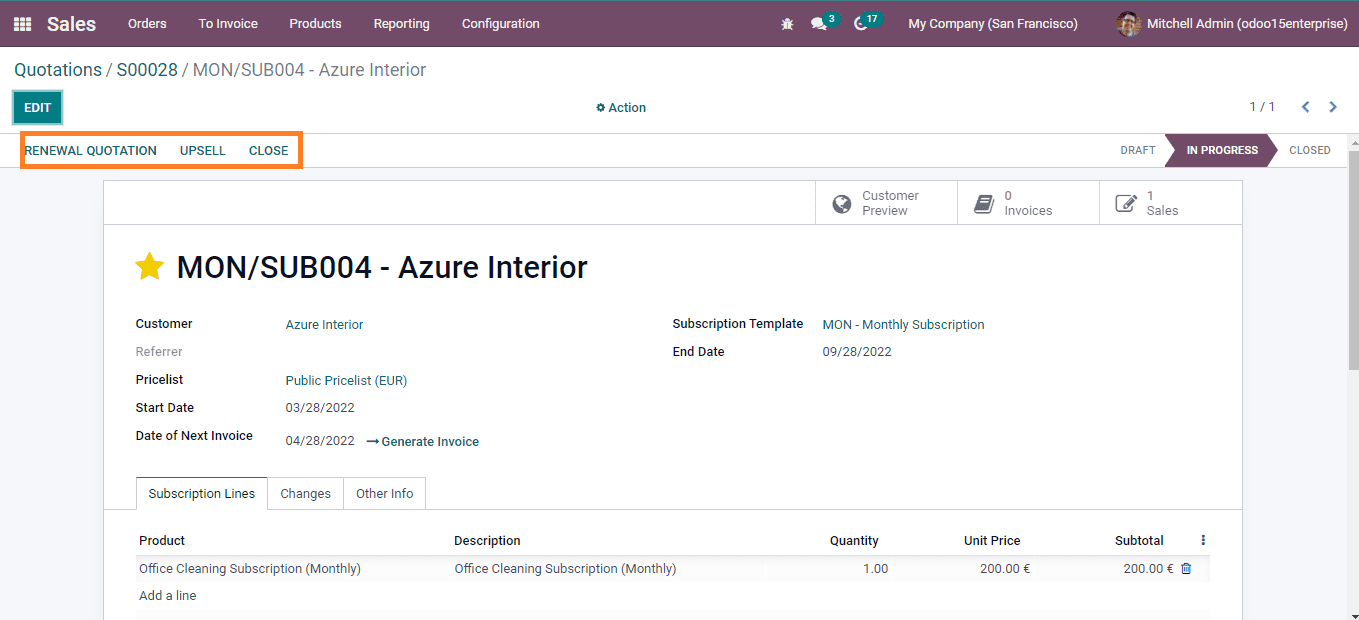Toggle the yellow favorite star
The width and height of the screenshot is (1359, 620).
pyautogui.click(x=150, y=267)
